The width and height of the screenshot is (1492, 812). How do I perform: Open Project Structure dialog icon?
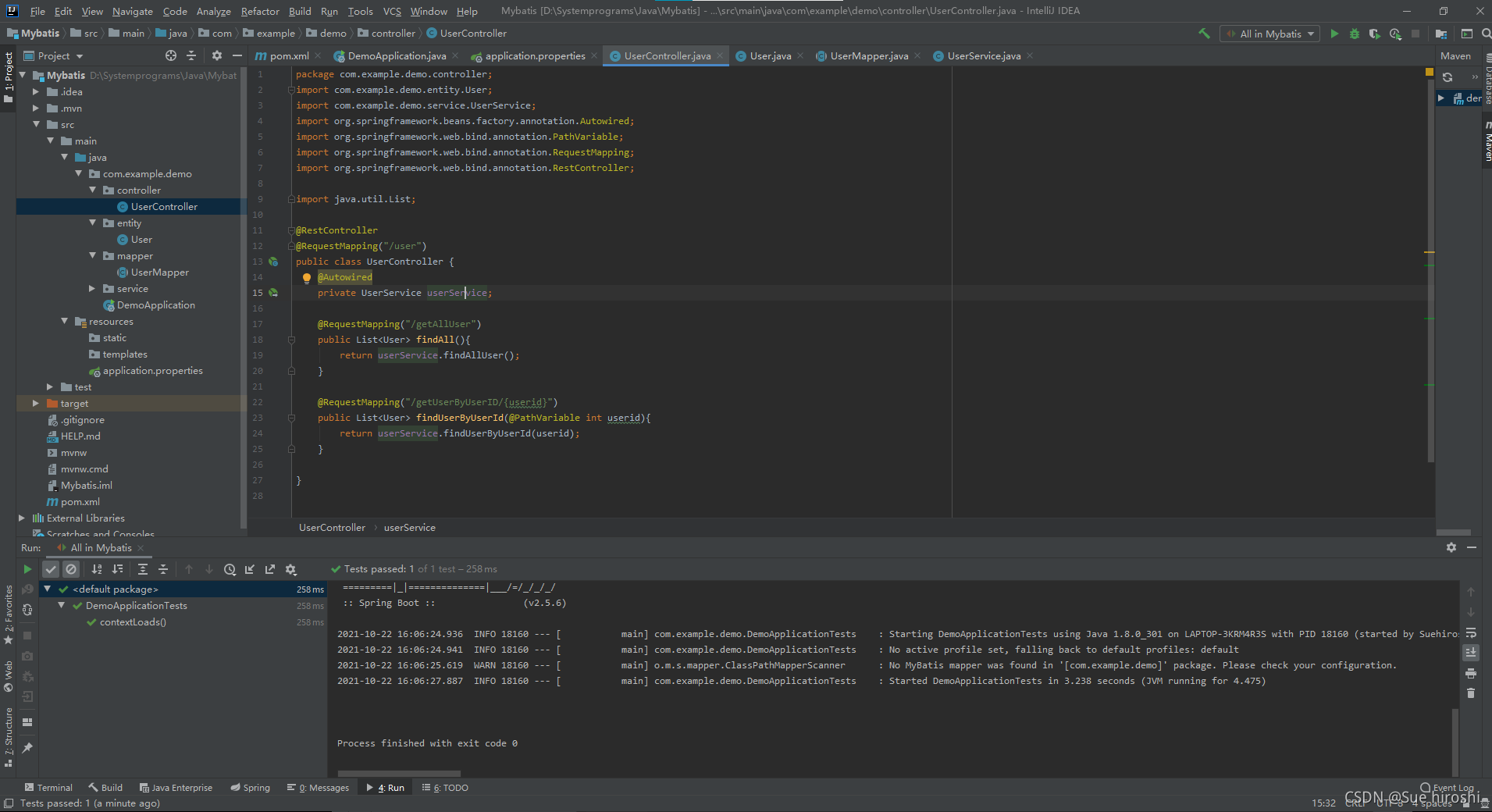click(x=1441, y=34)
